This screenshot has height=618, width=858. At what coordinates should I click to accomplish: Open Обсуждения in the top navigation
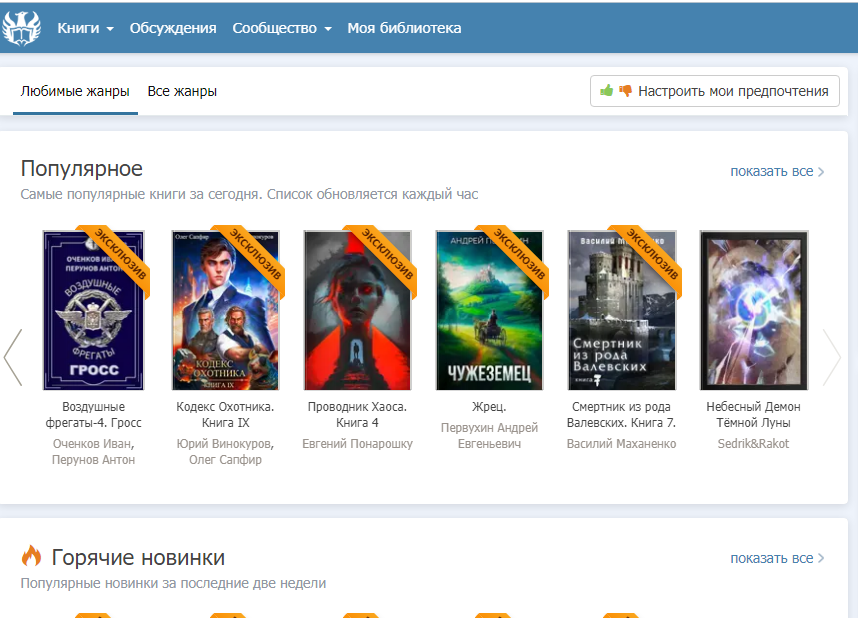click(x=173, y=28)
